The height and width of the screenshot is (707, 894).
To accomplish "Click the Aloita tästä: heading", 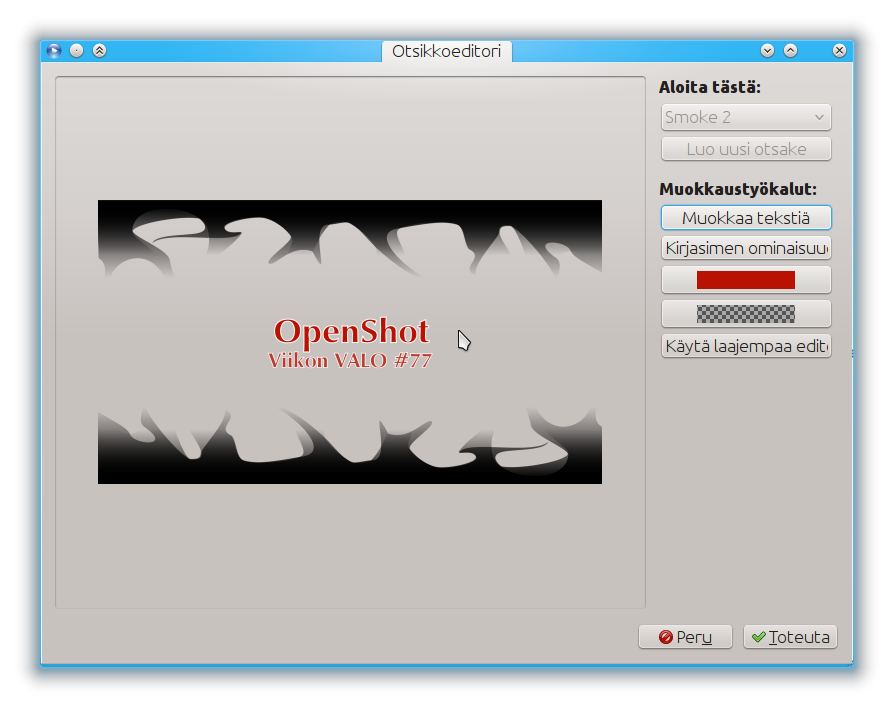I will pyautogui.click(x=710, y=87).
